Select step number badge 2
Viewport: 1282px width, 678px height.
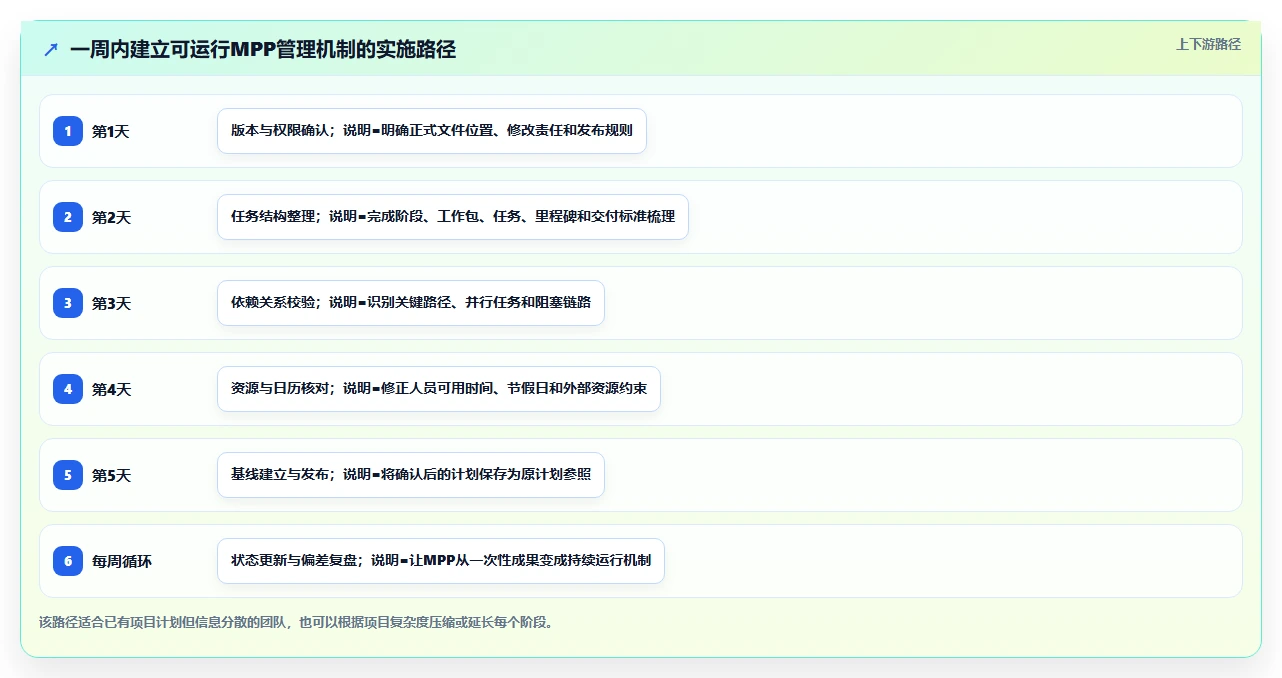click(68, 217)
